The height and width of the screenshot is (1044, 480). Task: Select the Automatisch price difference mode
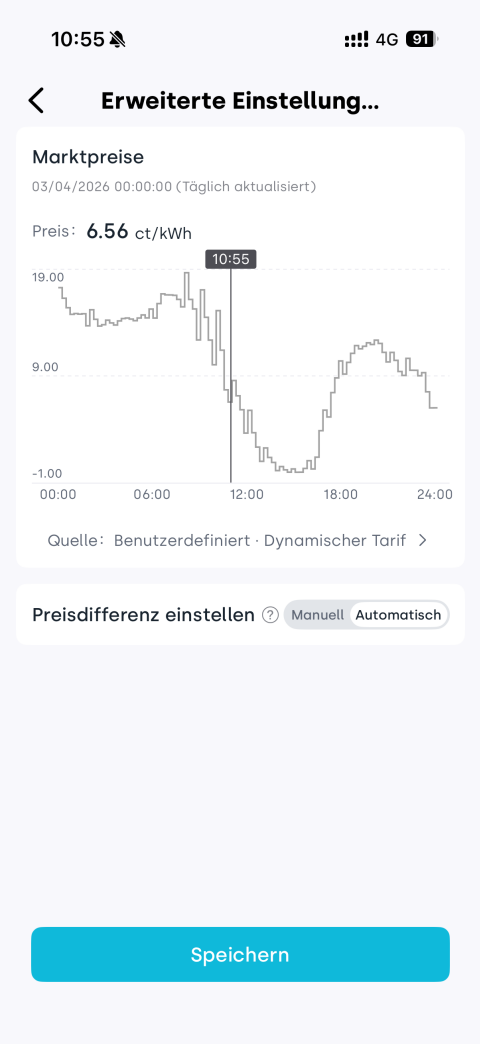[x=398, y=615]
